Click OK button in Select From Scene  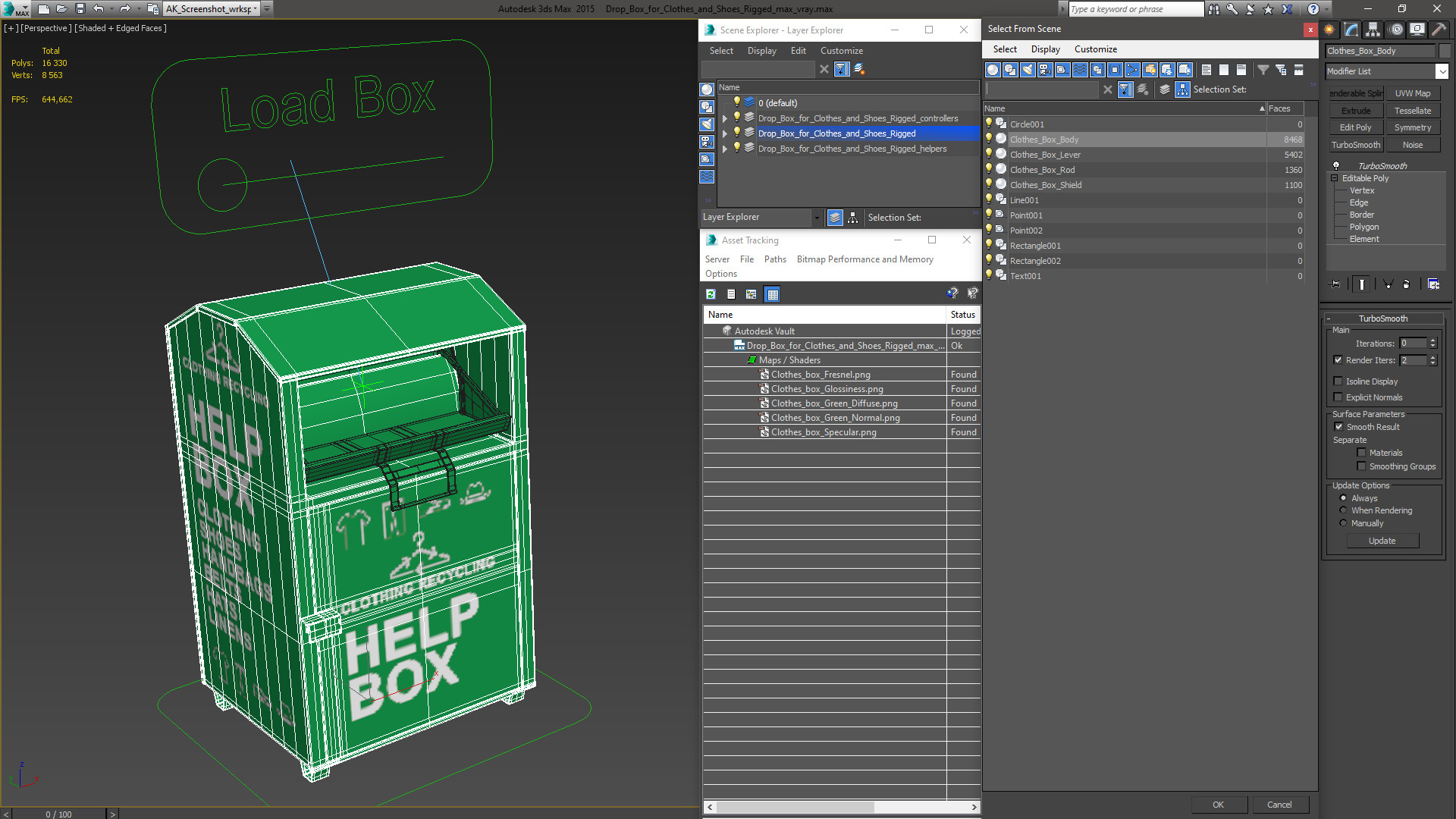point(1218,805)
